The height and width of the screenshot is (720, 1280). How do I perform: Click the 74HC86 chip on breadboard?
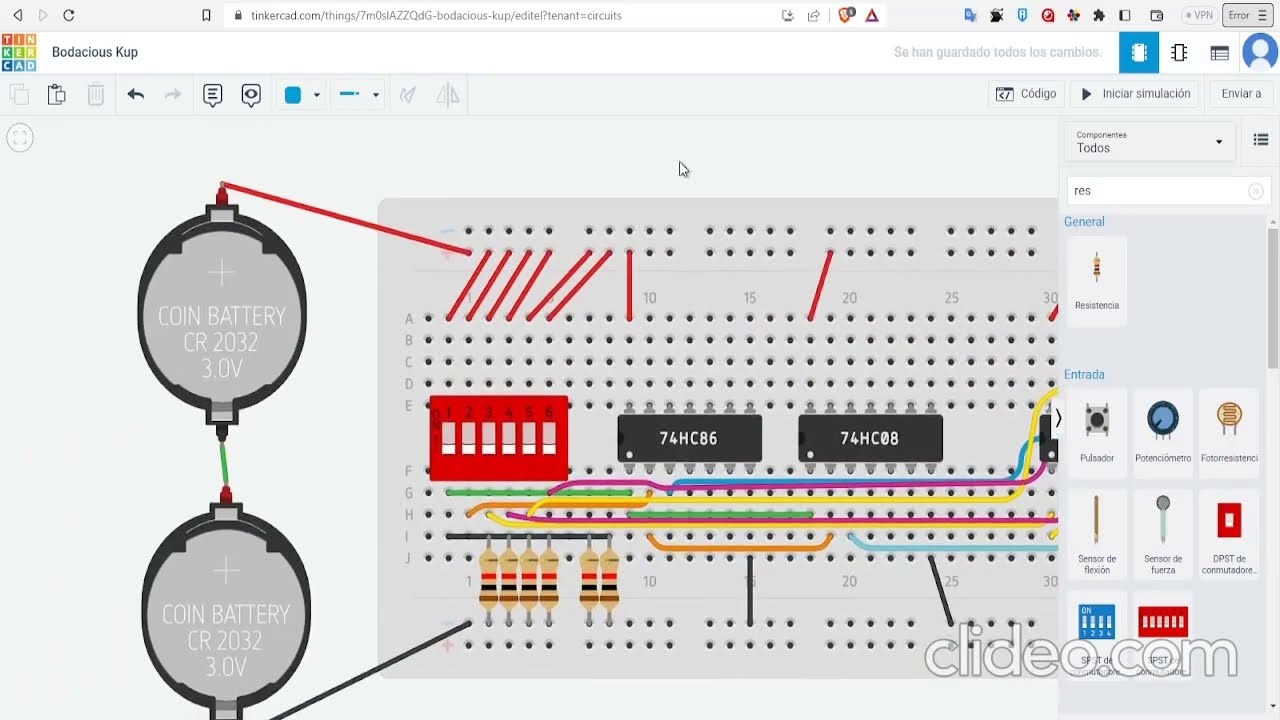[689, 438]
